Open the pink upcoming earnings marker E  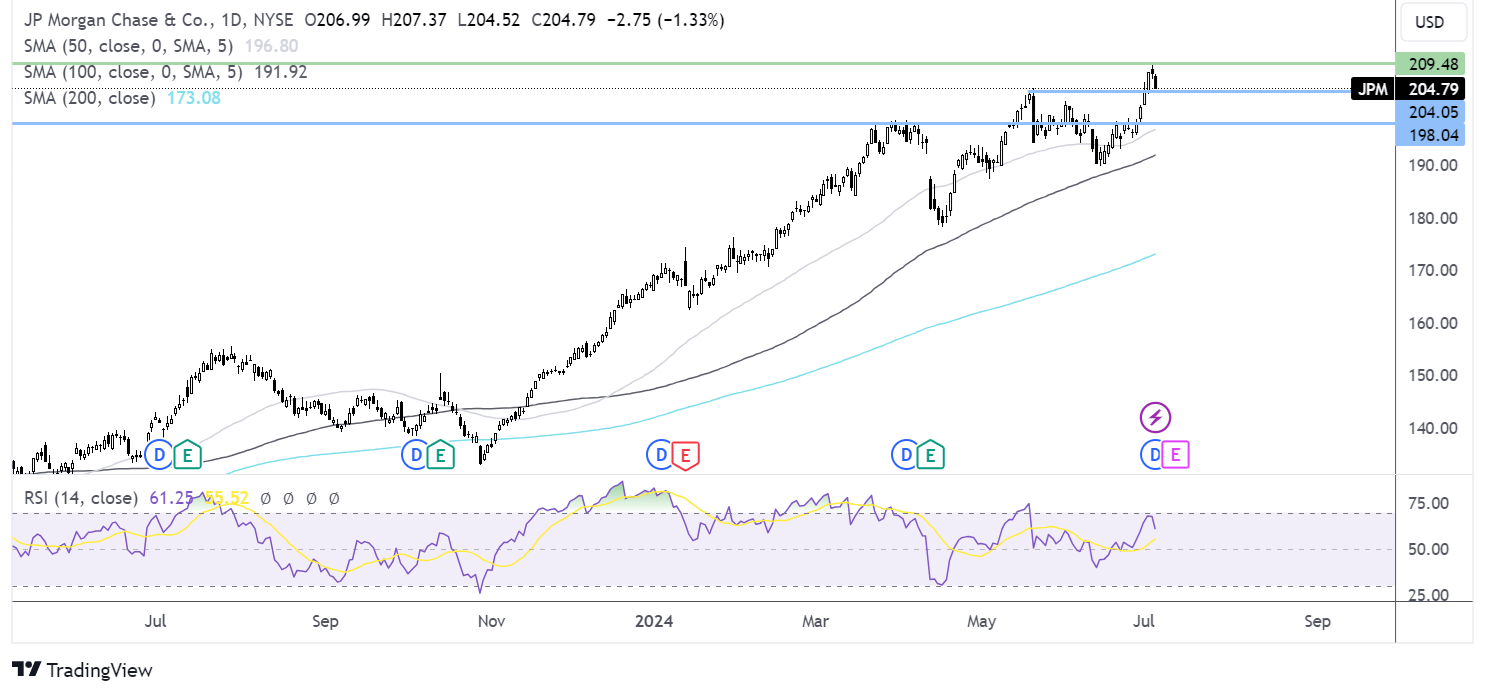1176,456
